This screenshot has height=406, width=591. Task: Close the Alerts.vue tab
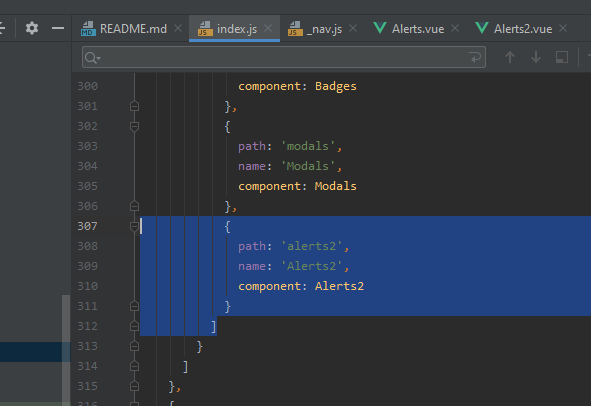455,28
